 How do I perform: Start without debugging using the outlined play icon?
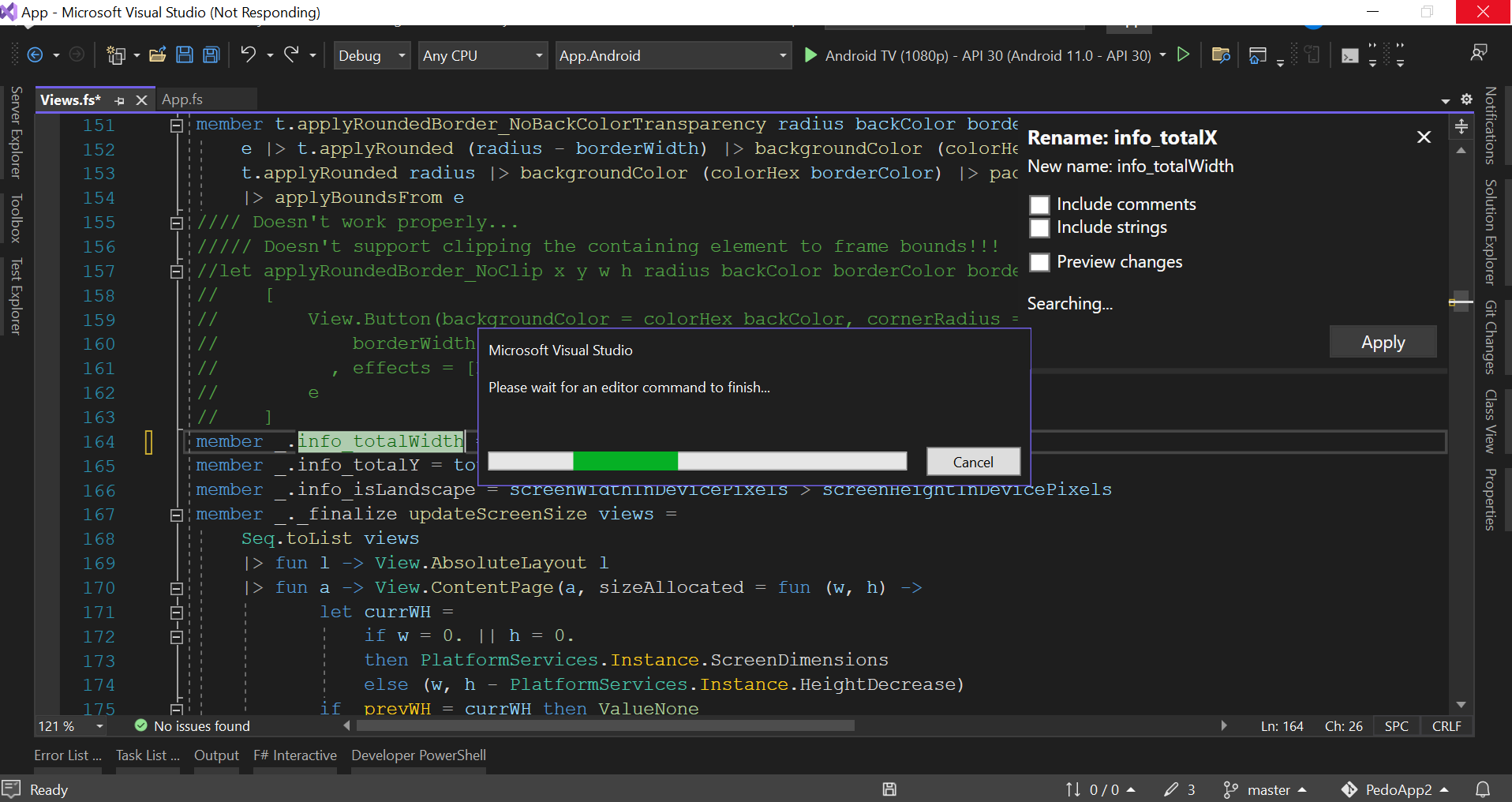1183,54
